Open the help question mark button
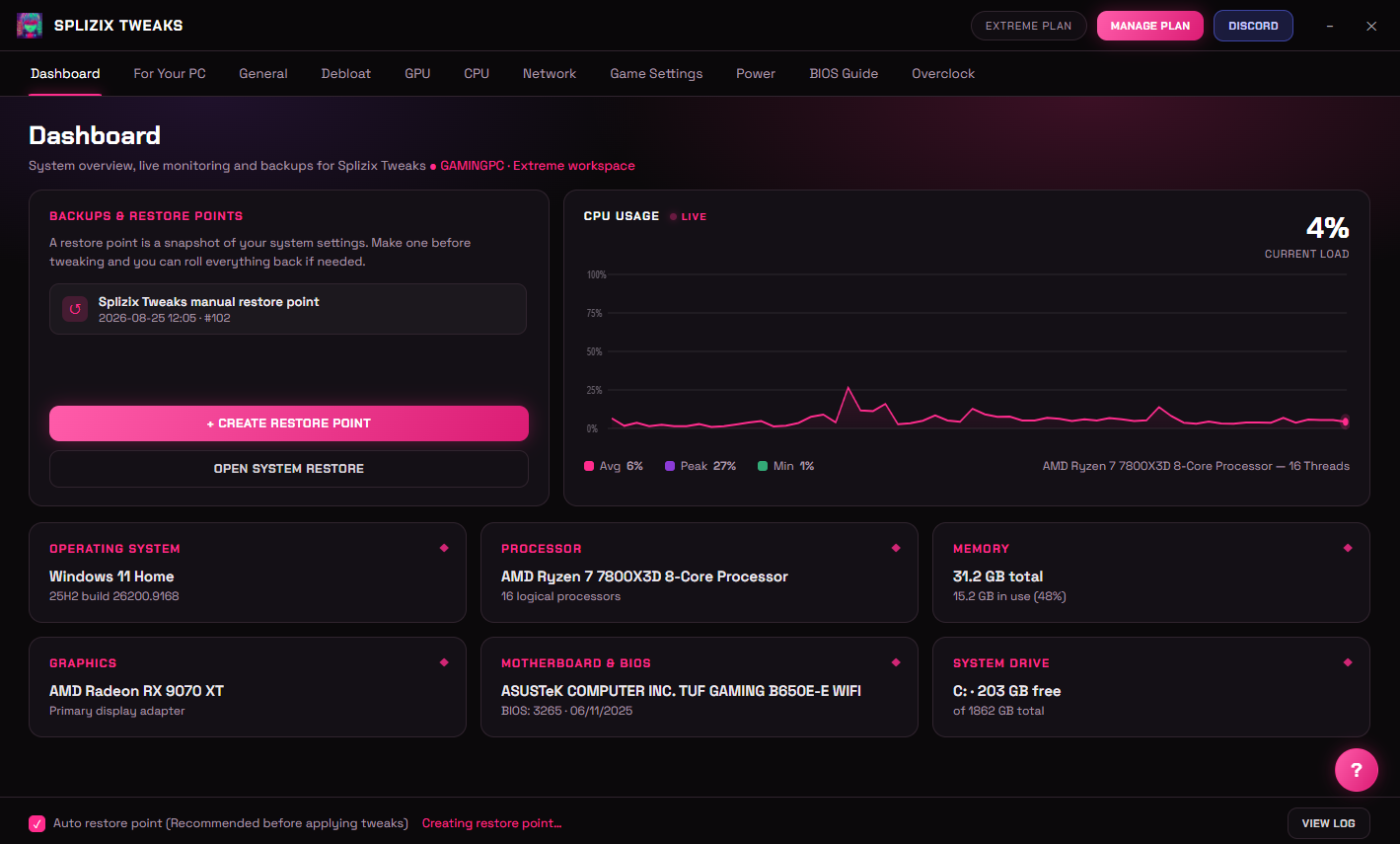Screen dimensions: 1400x844 (1357, 770)
